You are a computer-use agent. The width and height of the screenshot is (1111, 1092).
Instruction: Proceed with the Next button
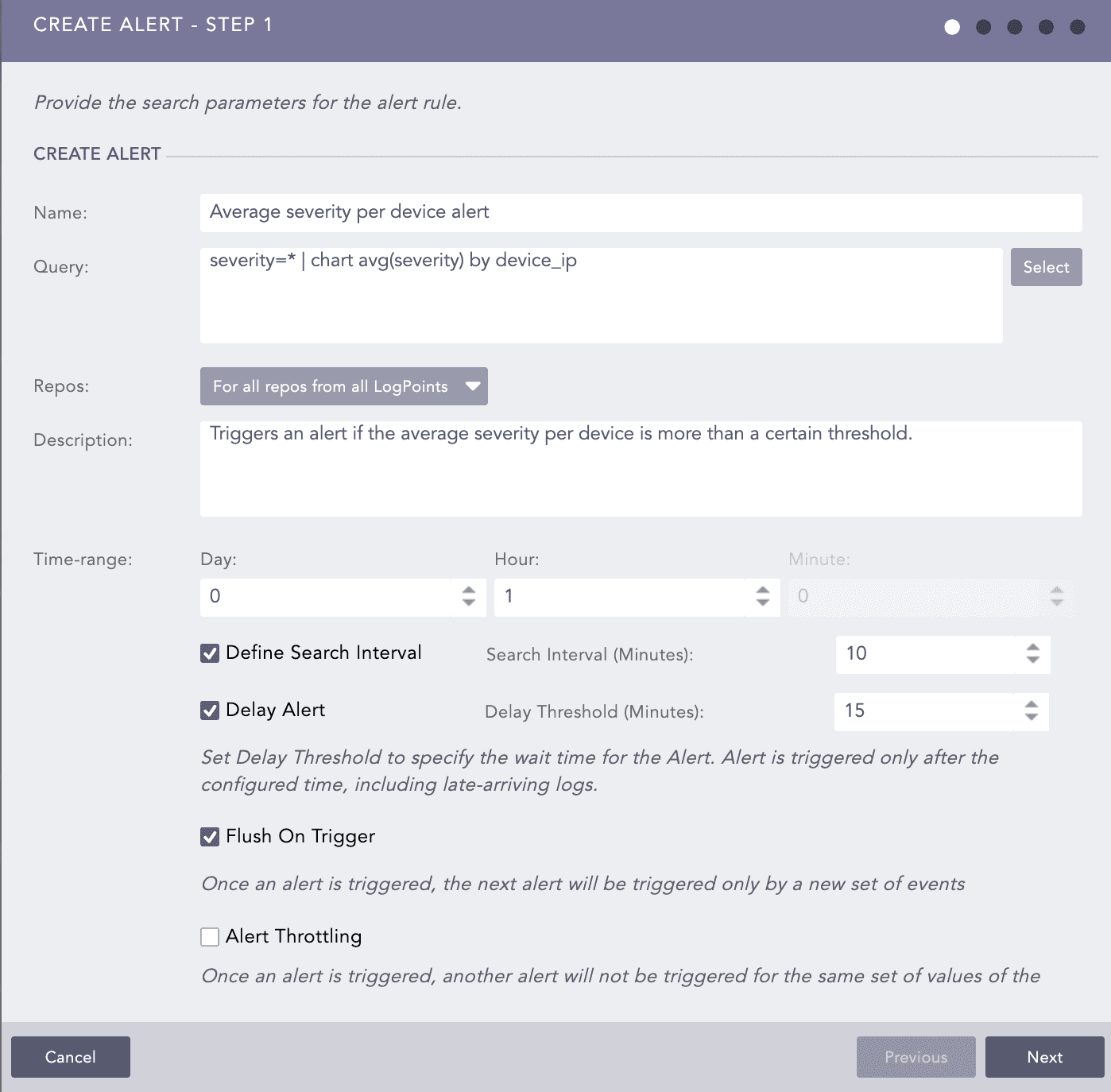pos(1045,1057)
